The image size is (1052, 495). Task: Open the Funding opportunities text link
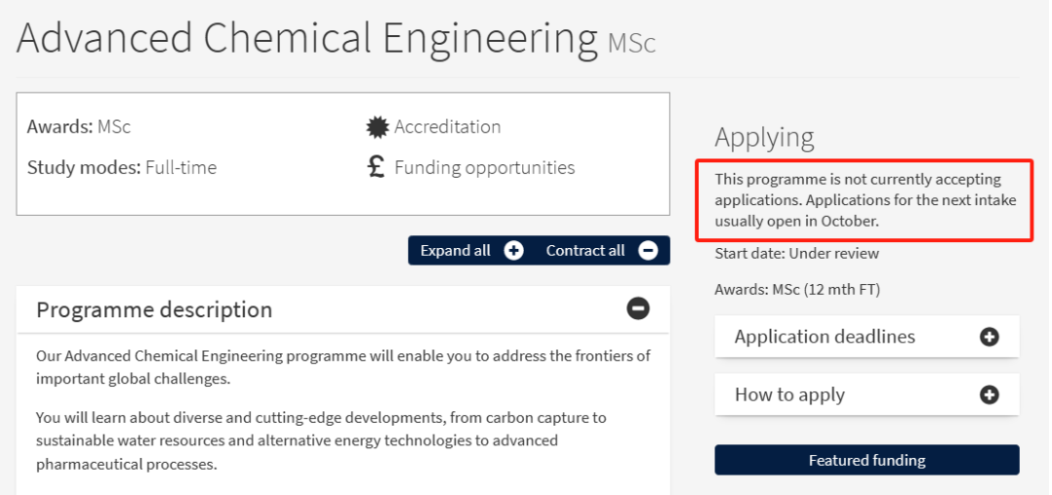[x=484, y=168]
